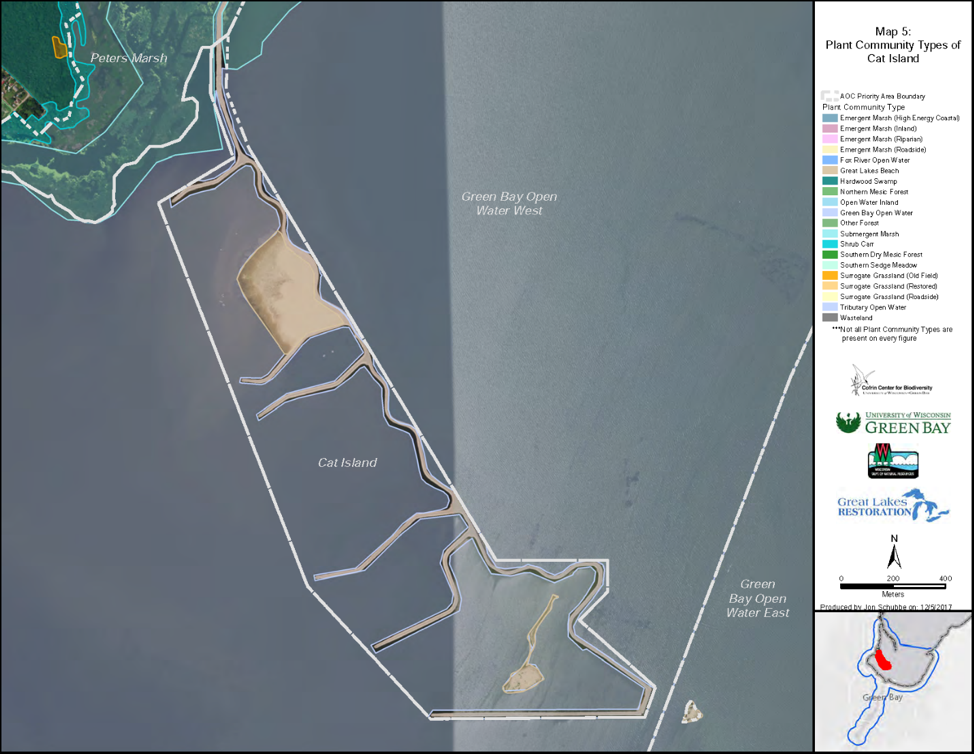Click the 'Produced by Jon Schubbe' credit line
Image resolution: width=974 pixels, height=754 pixels.
886,607
